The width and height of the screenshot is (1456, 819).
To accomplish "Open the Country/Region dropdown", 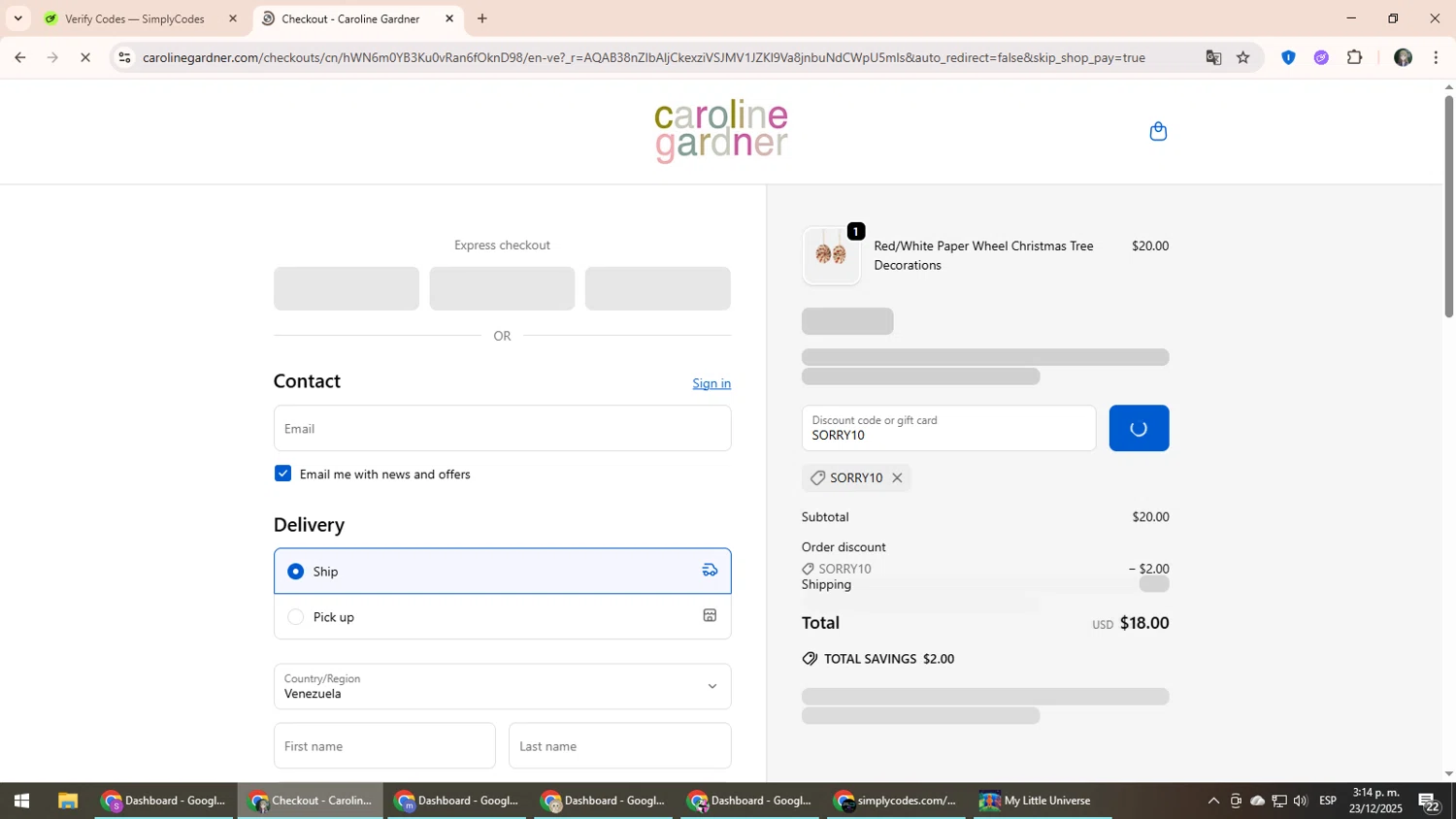I will (502, 686).
